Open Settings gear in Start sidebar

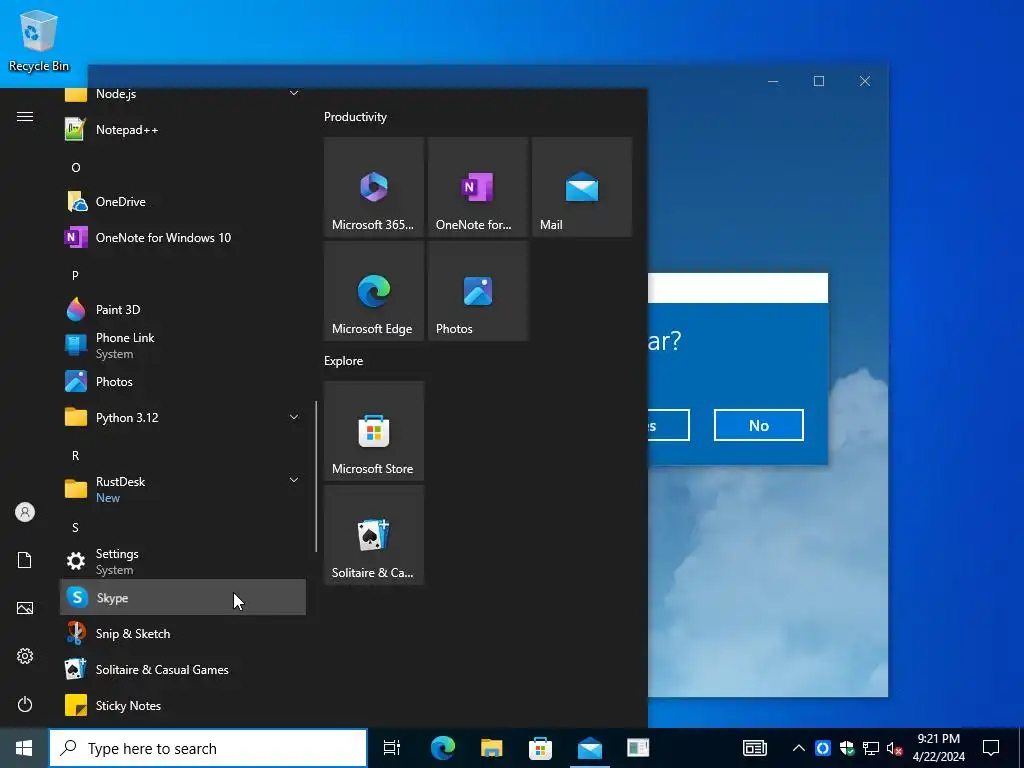(25, 656)
